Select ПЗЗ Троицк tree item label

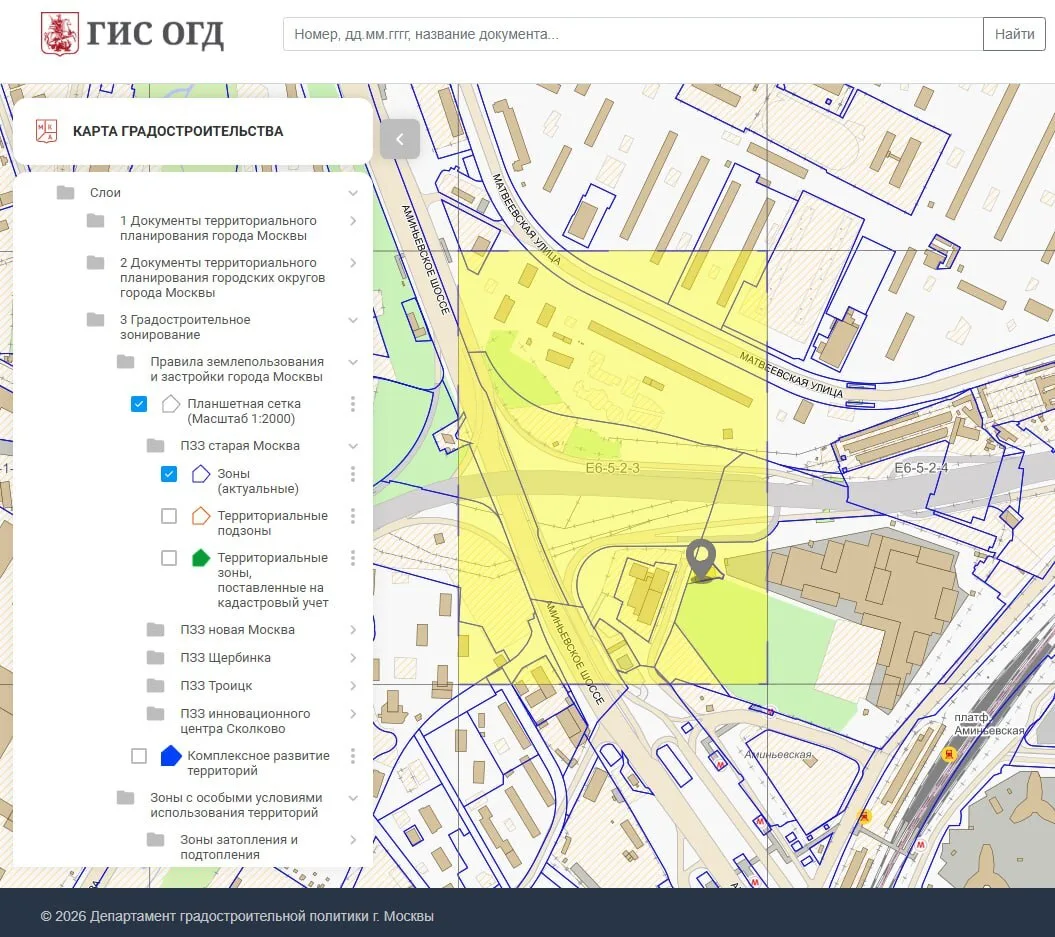pyautogui.click(x=216, y=685)
